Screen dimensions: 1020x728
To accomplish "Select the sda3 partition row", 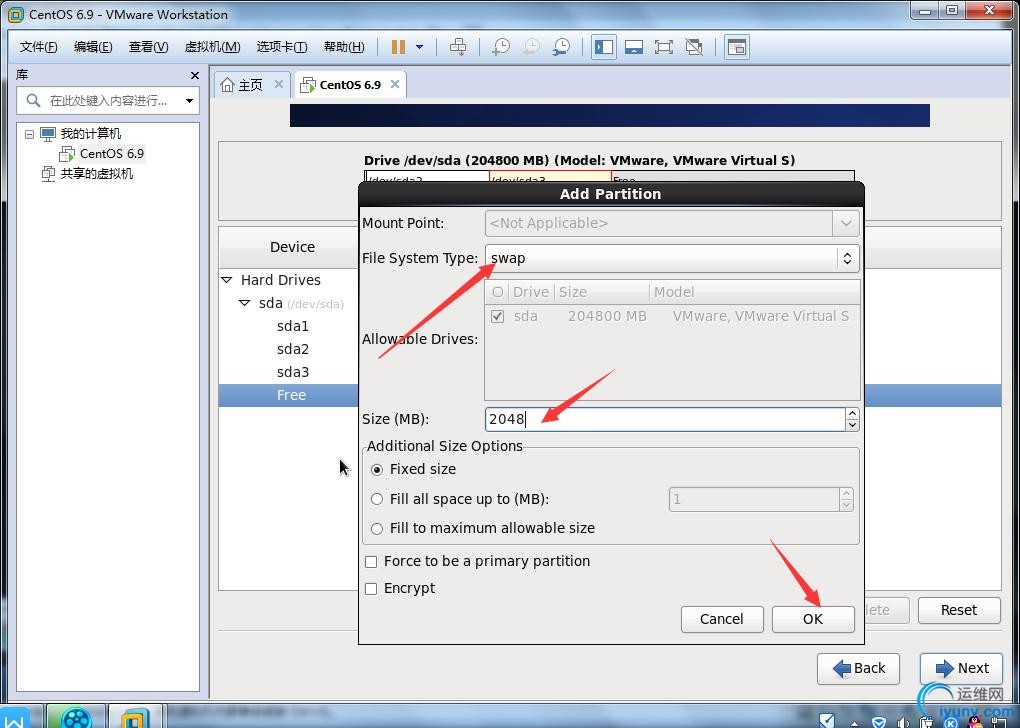I will click(292, 372).
